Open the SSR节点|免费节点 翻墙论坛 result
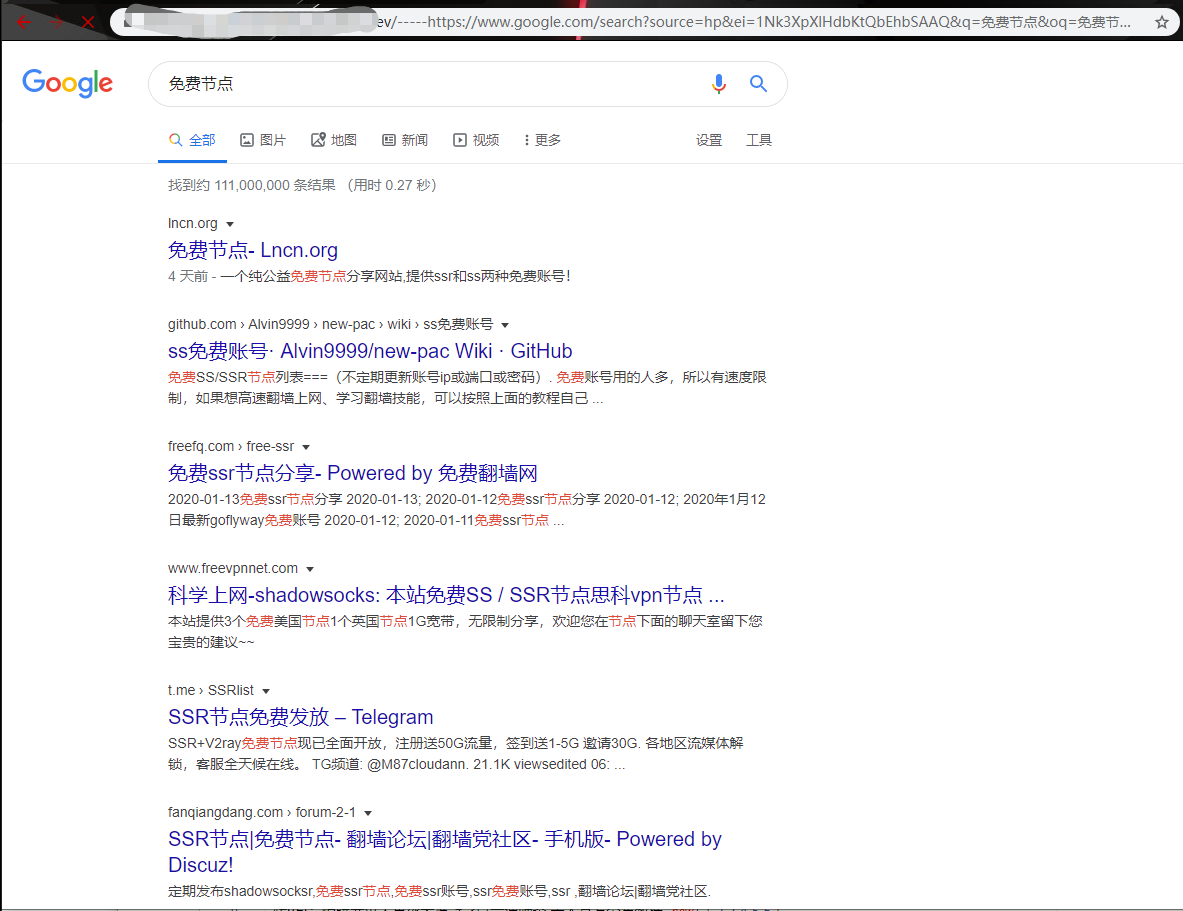1183x911 pixels. pyautogui.click(x=444, y=851)
